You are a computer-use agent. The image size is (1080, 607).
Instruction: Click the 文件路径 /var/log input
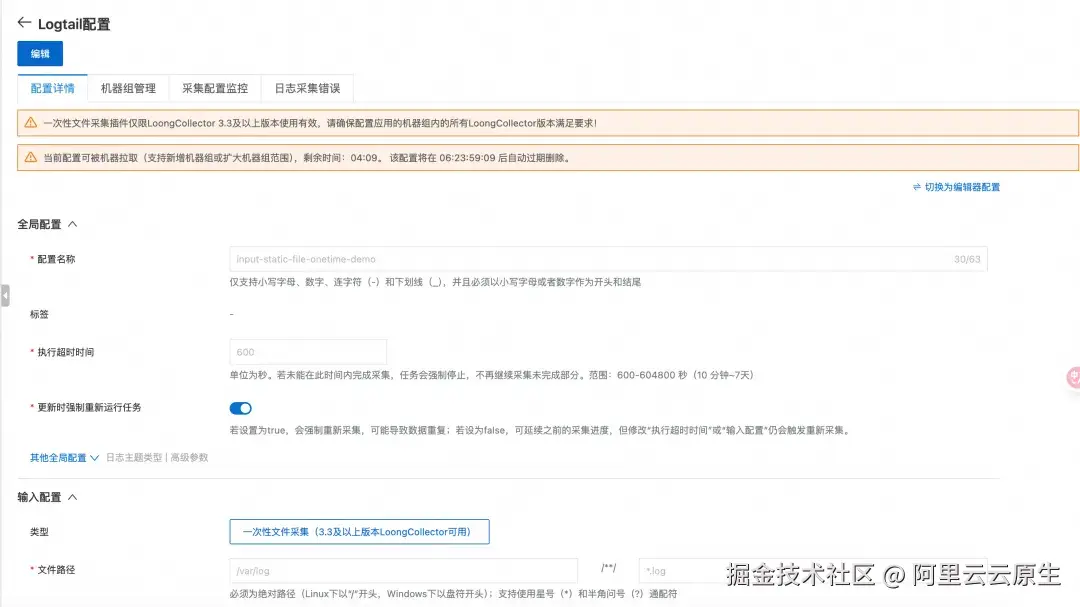click(404, 570)
